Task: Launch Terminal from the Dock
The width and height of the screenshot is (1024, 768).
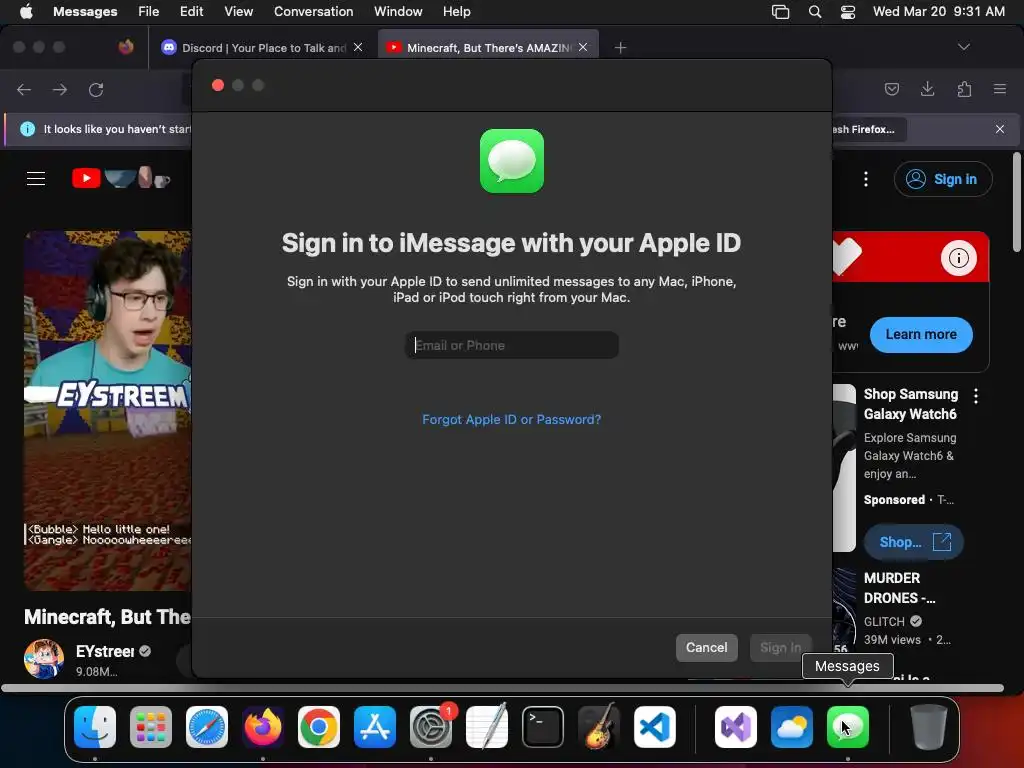Action: pyautogui.click(x=543, y=727)
